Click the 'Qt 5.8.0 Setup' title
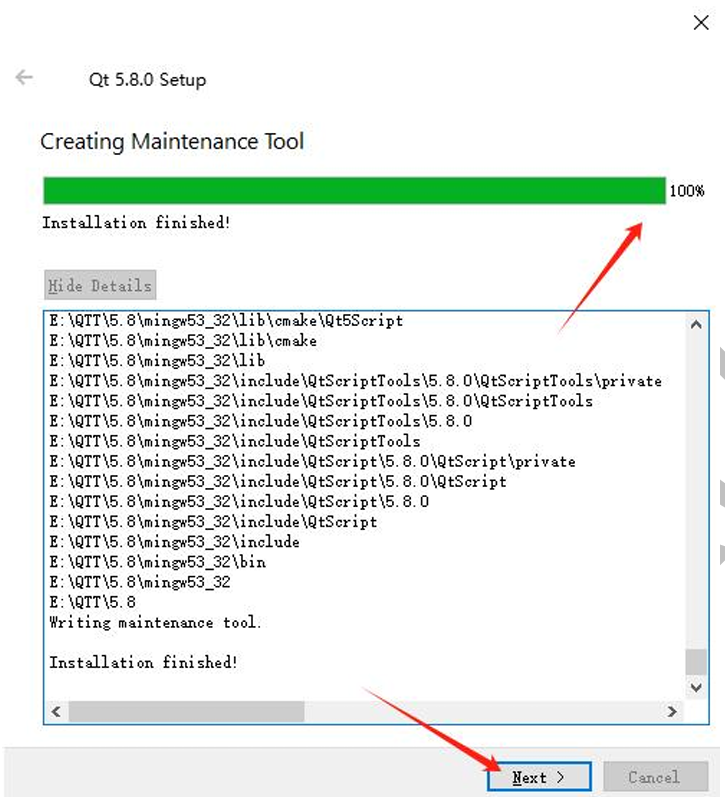The width and height of the screenshot is (725, 797). pos(147,80)
